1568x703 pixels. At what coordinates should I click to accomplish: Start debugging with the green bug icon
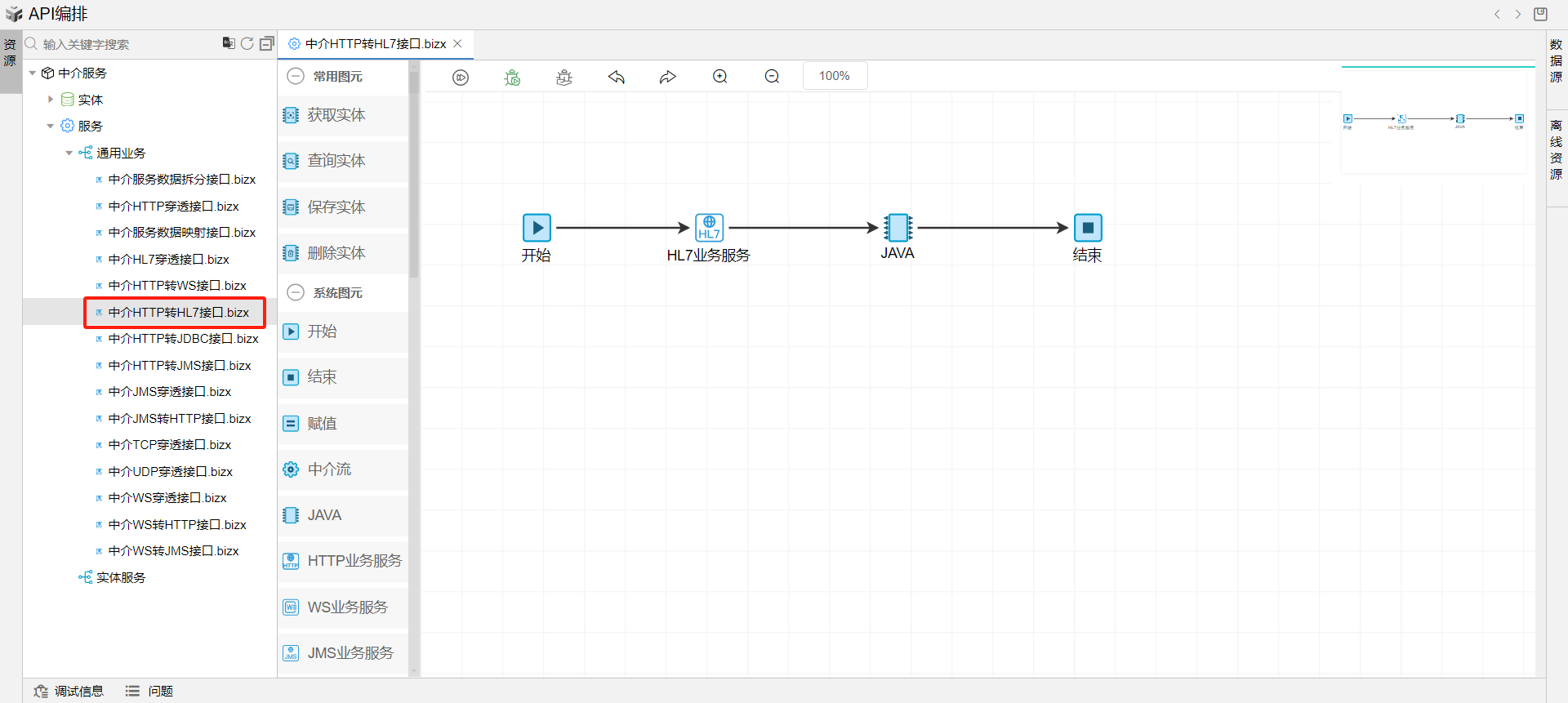click(512, 77)
